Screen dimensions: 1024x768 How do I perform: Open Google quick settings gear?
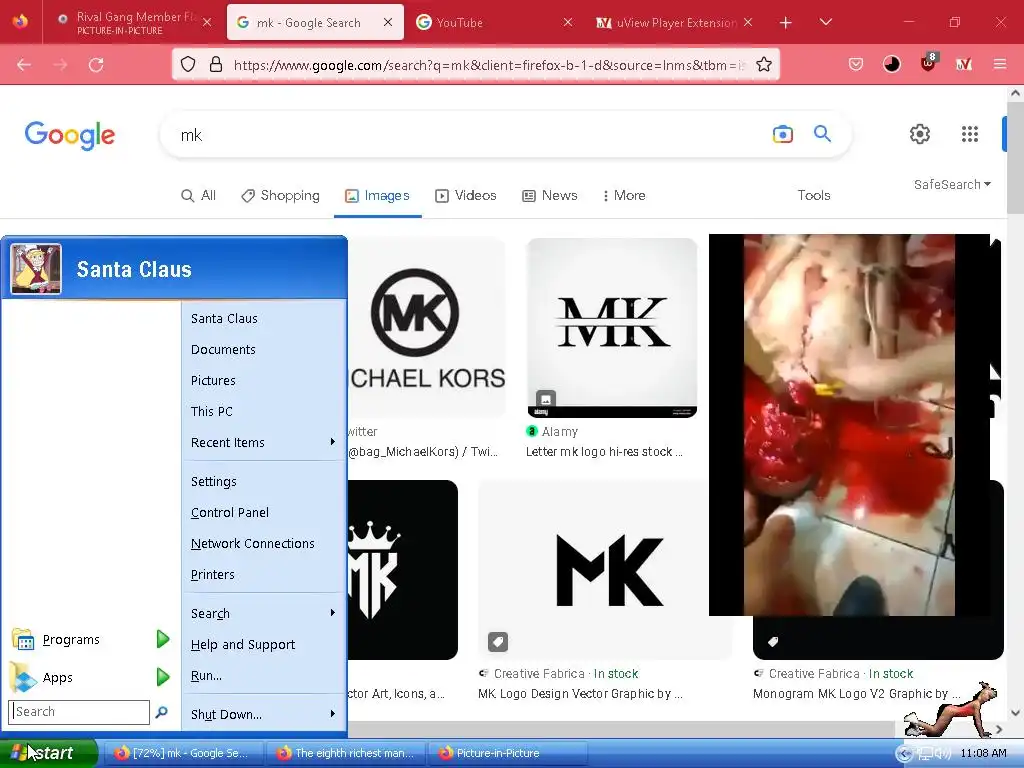click(920, 134)
